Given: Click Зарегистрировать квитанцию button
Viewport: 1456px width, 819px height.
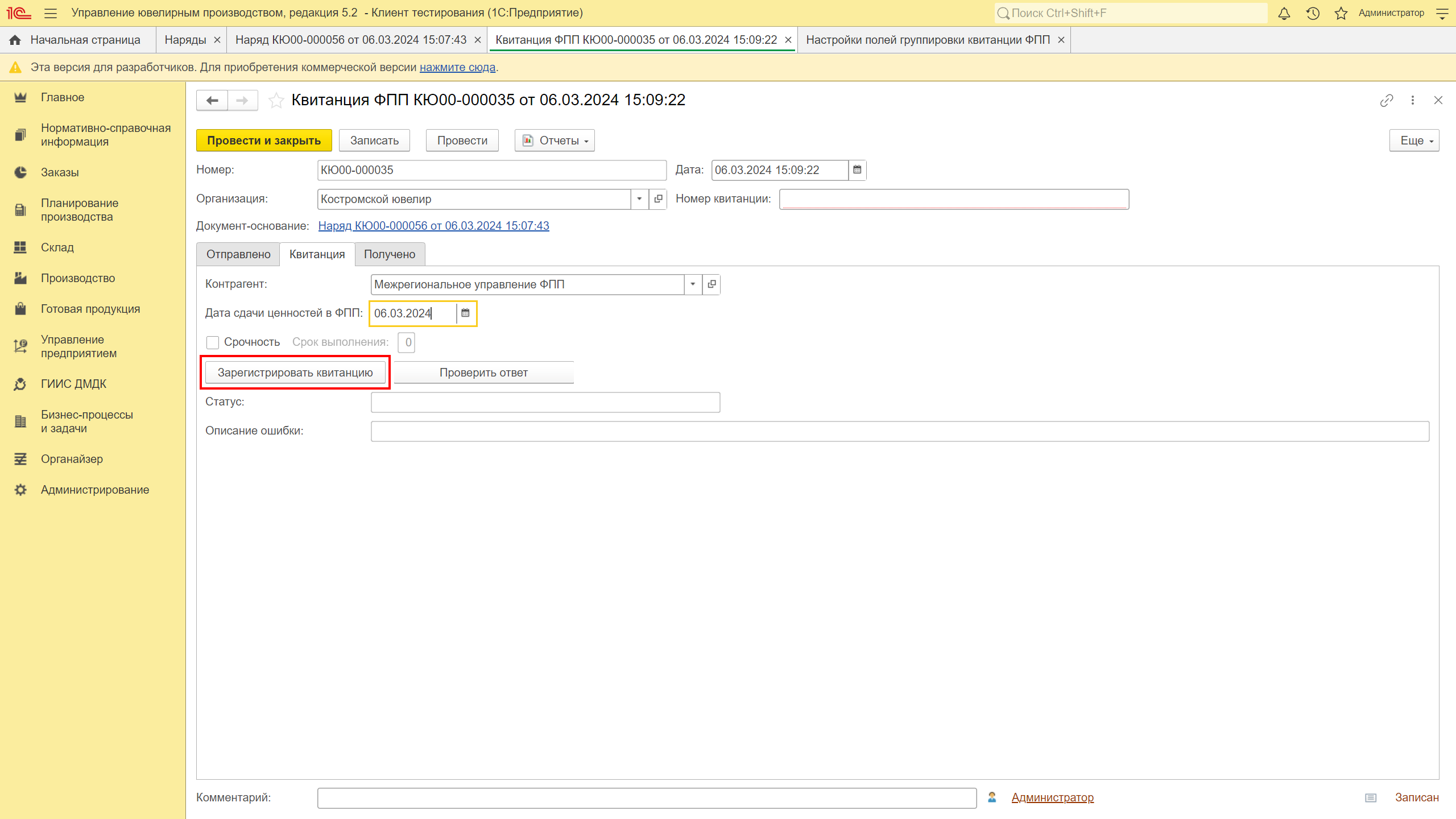Looking at the screenshot, I should tap(295, 373).
